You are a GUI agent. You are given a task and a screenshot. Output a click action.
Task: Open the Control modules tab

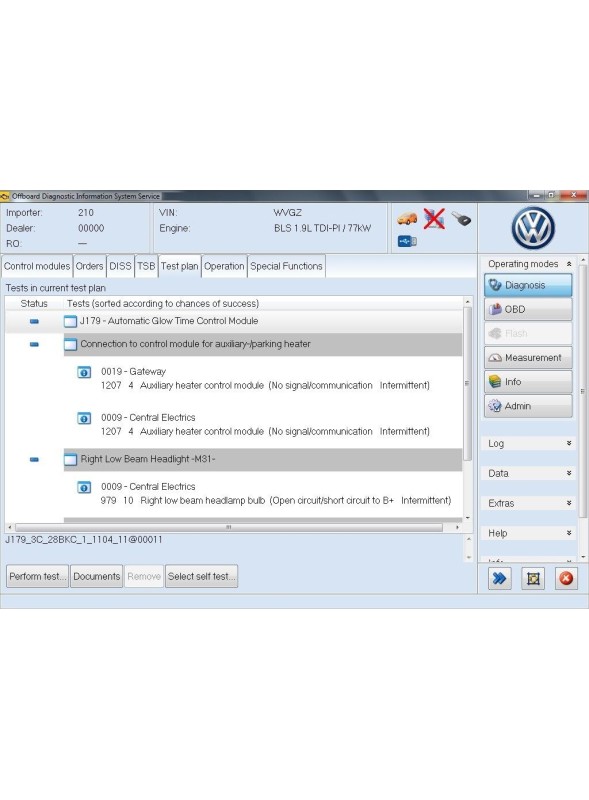click(37, 266)
